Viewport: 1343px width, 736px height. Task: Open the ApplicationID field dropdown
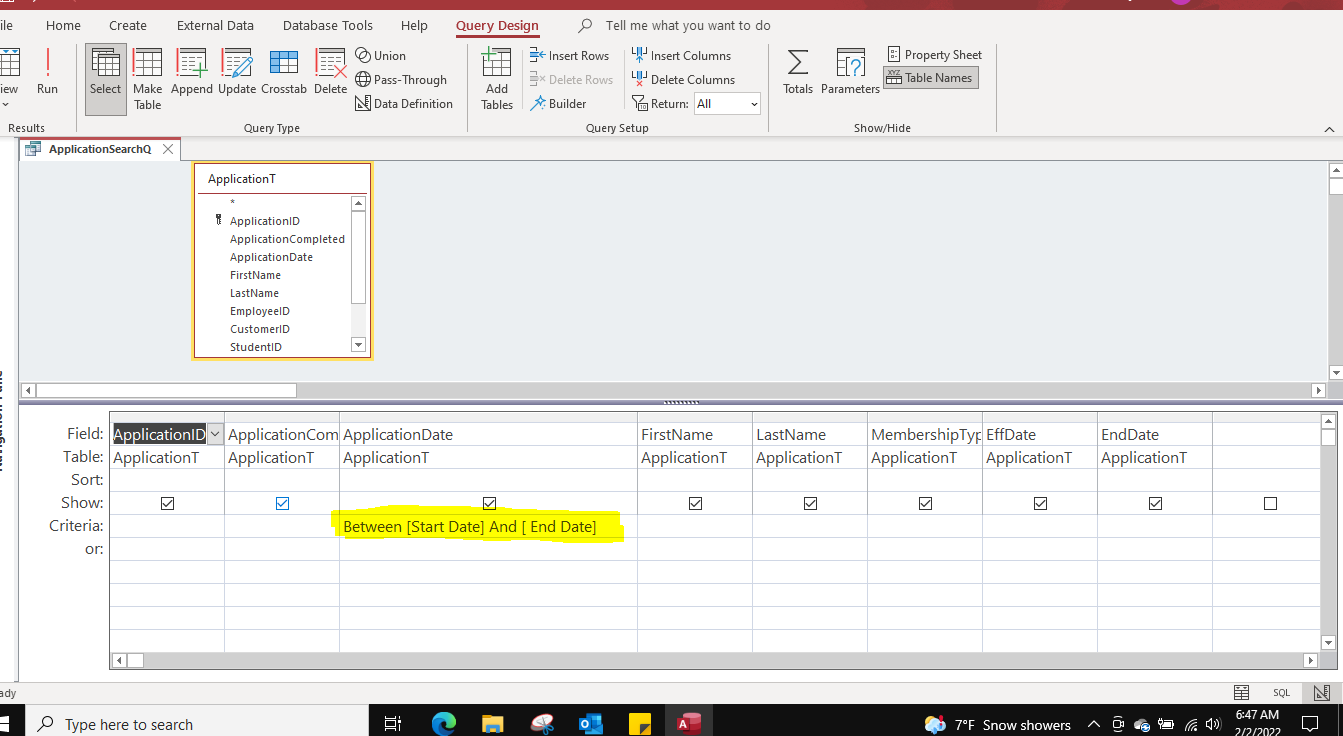pos(216,433)
